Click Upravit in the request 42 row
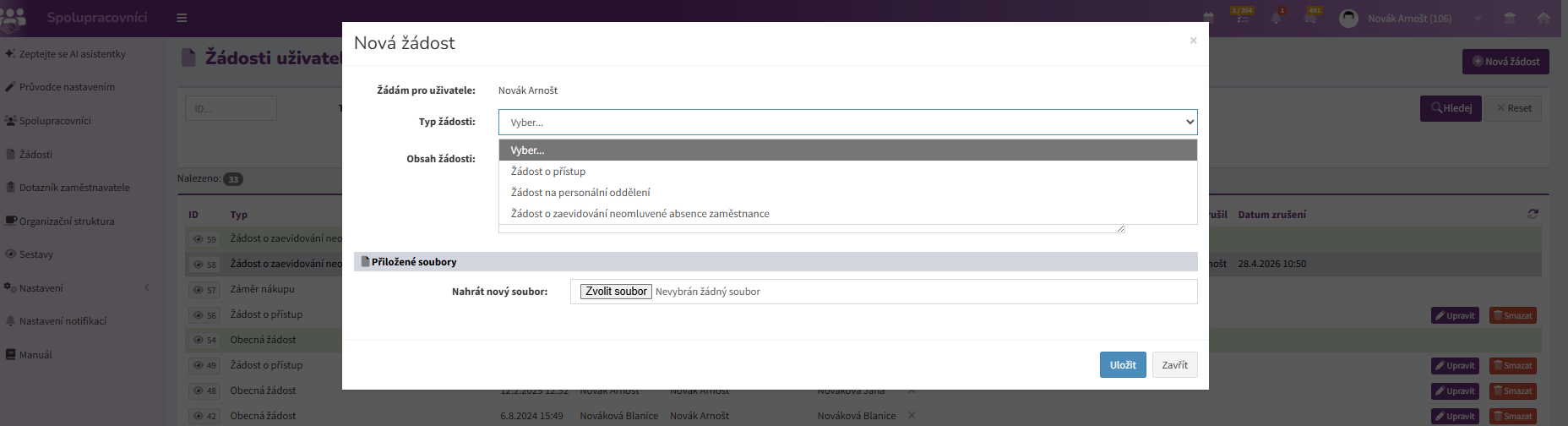The width and height of the screenshot is (1568, 426). coord(1455,416)
